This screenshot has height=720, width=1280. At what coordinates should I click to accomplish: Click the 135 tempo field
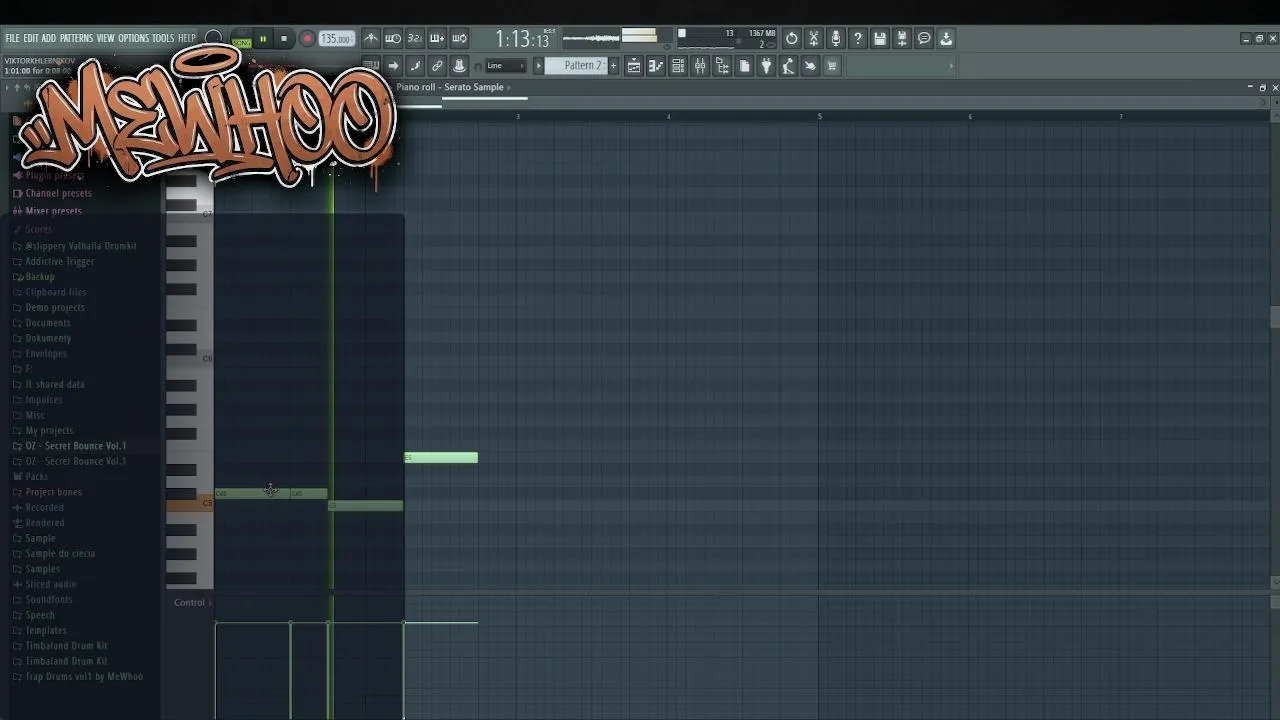pos(336,39)
